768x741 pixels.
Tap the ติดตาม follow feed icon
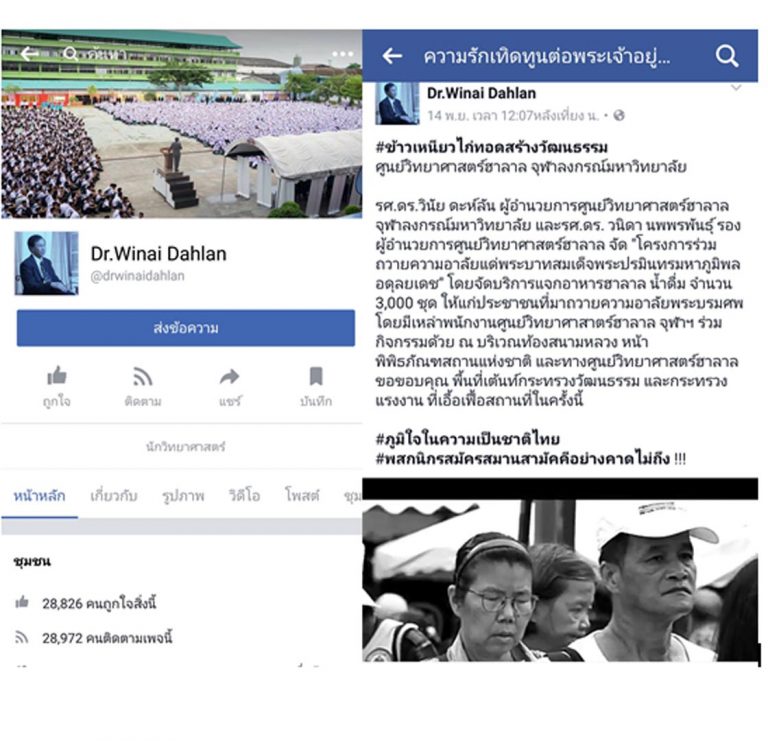(x=143, y=377)
